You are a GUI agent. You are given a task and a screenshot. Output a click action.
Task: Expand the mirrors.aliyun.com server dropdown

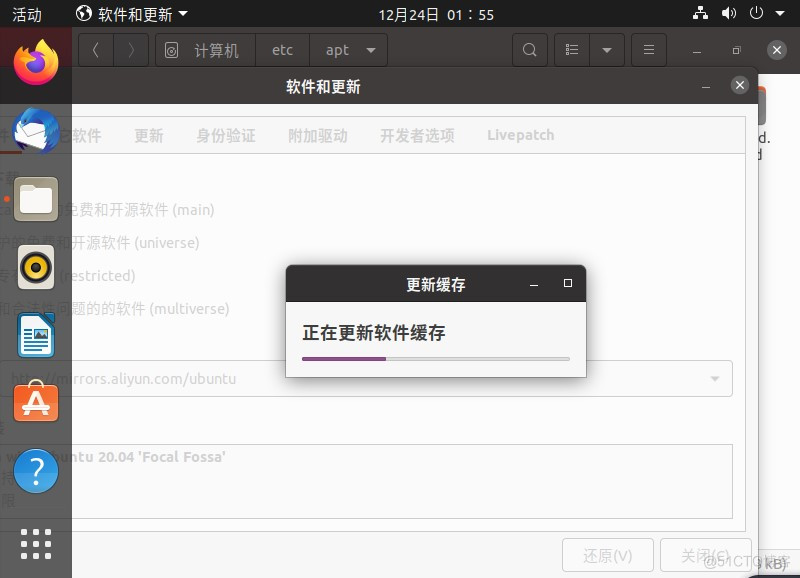click(715, 379)
